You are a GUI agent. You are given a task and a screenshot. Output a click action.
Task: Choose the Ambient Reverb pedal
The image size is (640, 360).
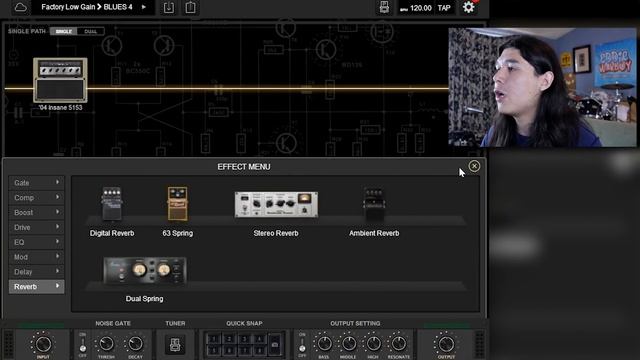click(x=374, y=204)
